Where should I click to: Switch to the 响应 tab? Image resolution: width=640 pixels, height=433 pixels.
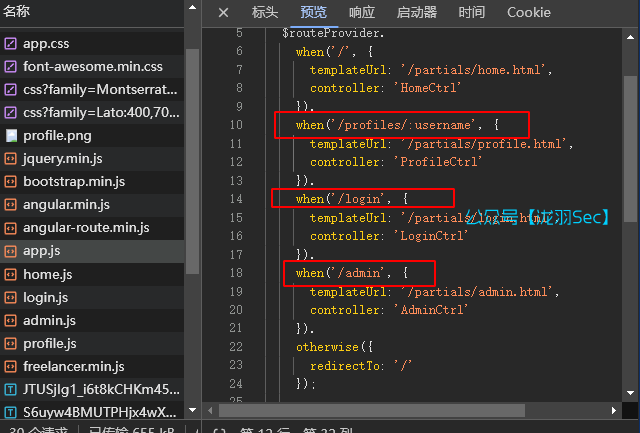tap(362, 12)
